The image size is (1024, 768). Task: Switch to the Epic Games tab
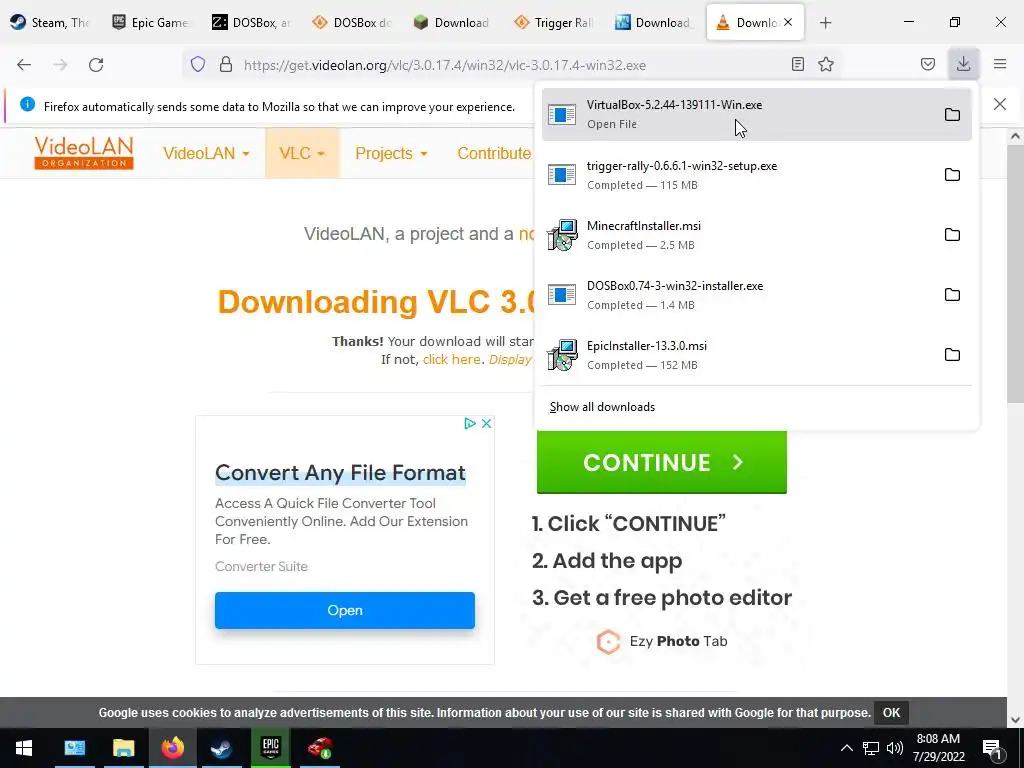point(151,23)
